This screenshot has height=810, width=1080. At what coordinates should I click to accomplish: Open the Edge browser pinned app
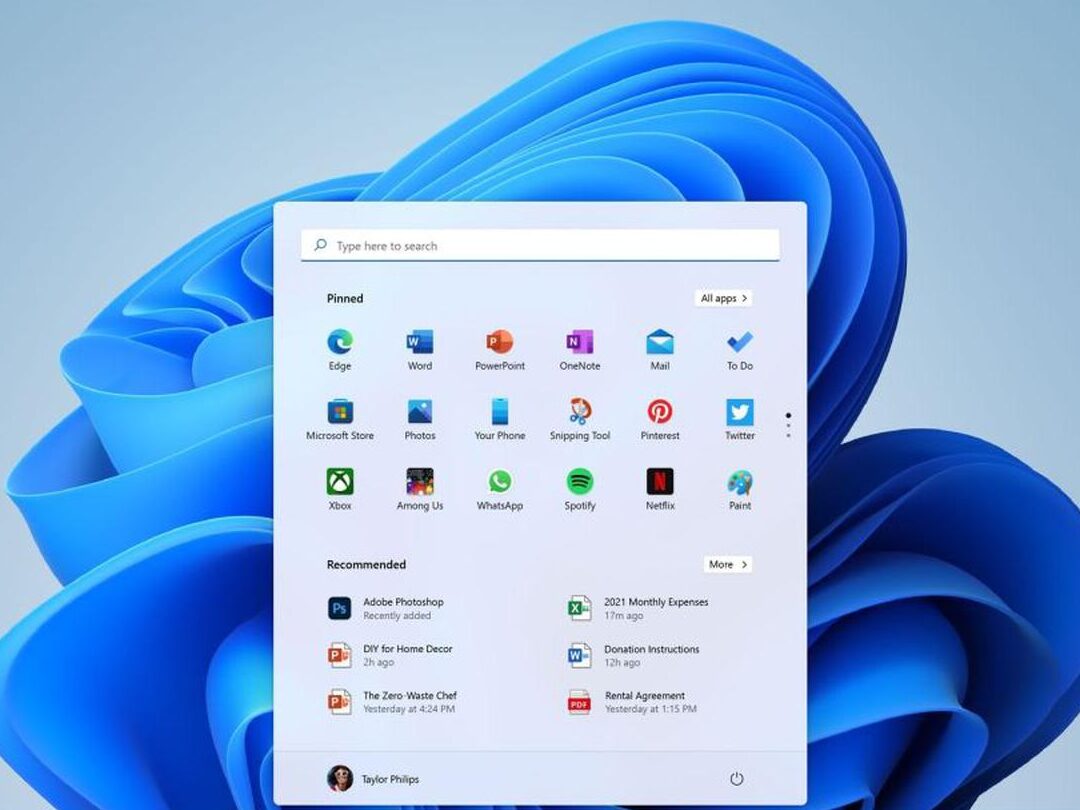click(x=340, y=343)
